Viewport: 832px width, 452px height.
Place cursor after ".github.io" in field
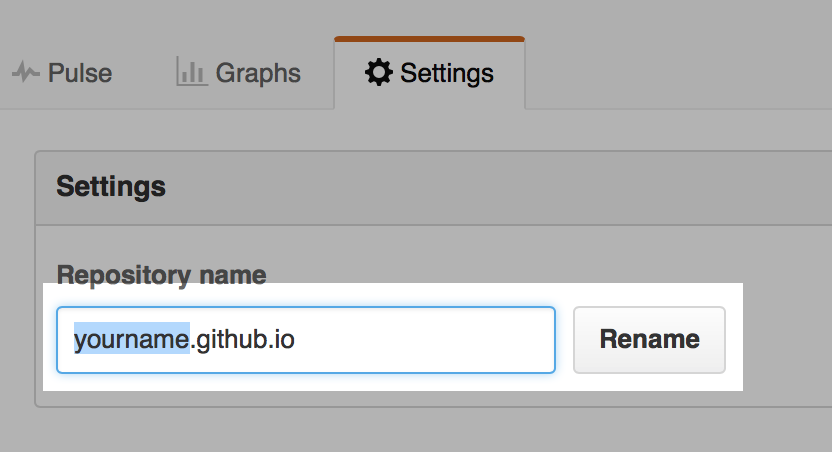click(x=296, y=340)
